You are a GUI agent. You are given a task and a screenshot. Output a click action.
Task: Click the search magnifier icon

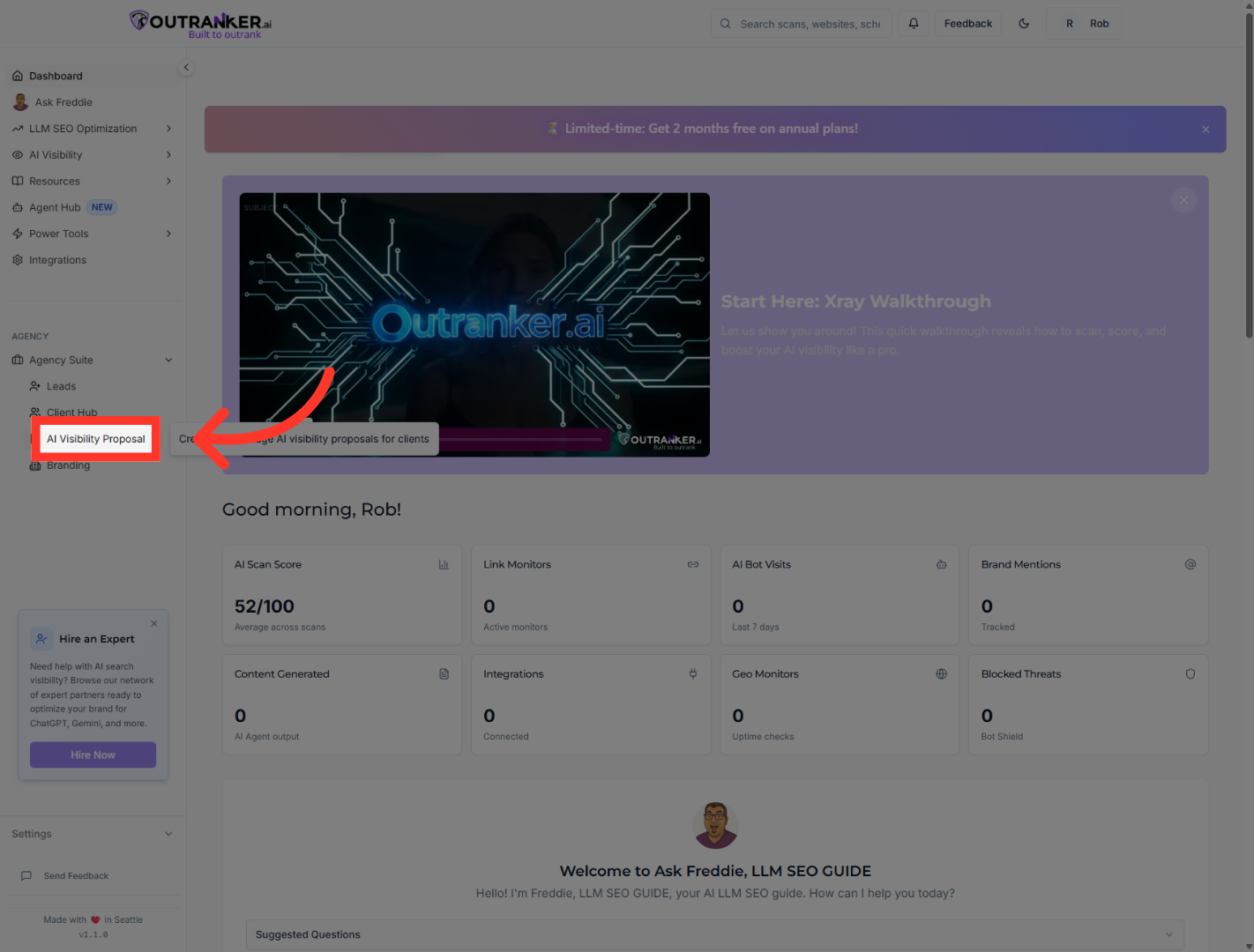725,24
